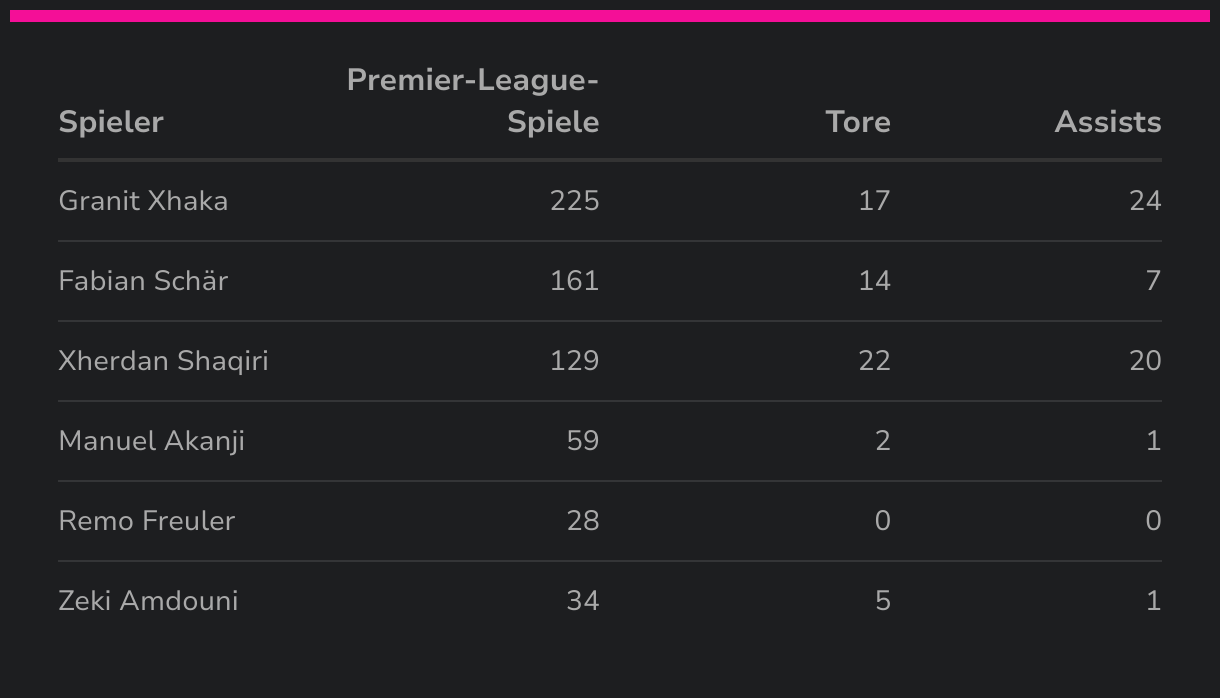Select the Remo Freuler player name
This screenshot has width=1220, height=698.
[147, 521]
